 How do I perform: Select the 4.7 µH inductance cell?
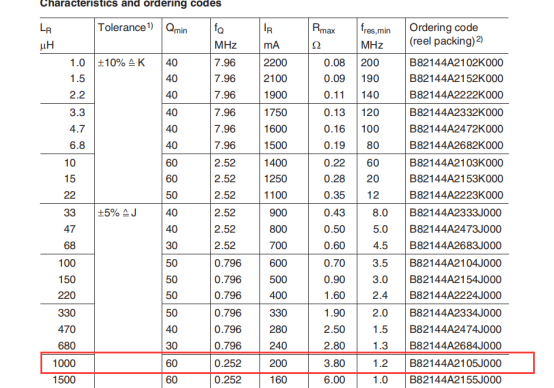tap(77, 129)
